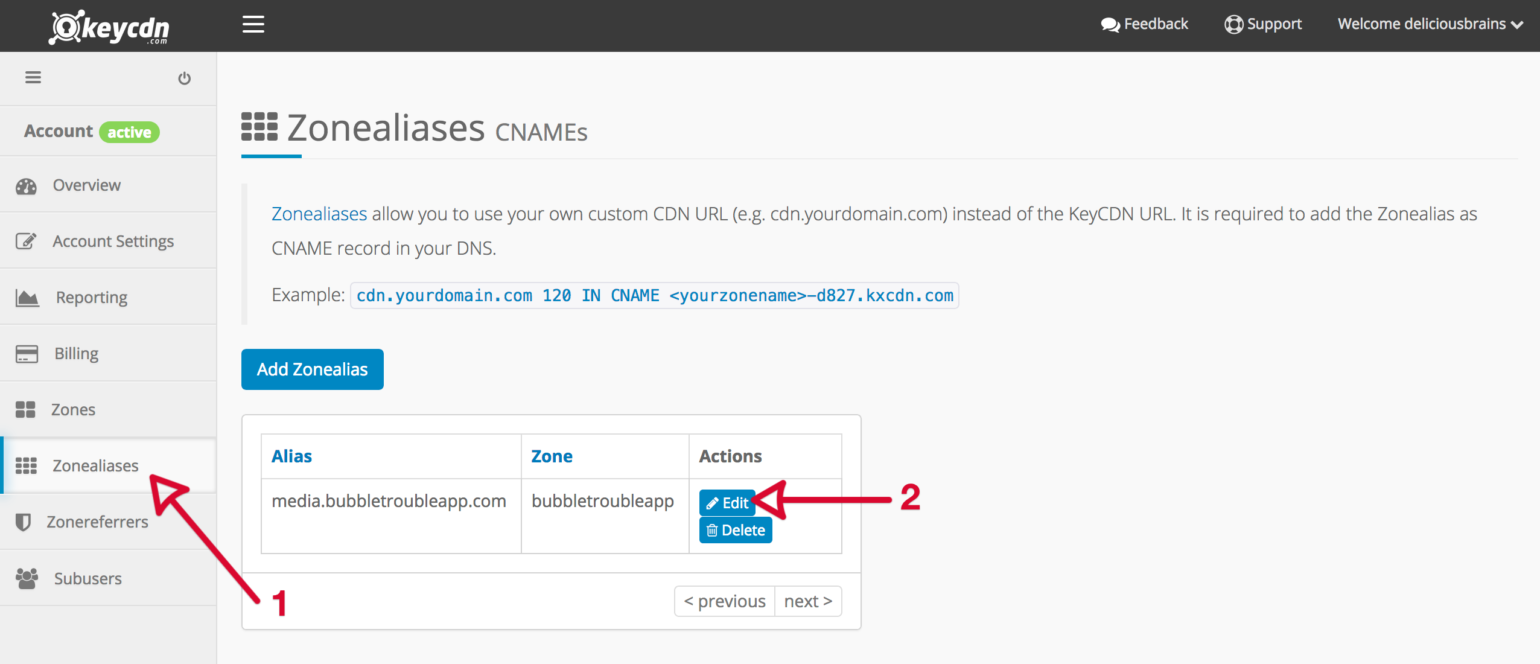Viewport: 1540px width, 664px height.
Task: Expand the Welcome deliciousbrains dropdown
Action: (x=1435, y=24)
